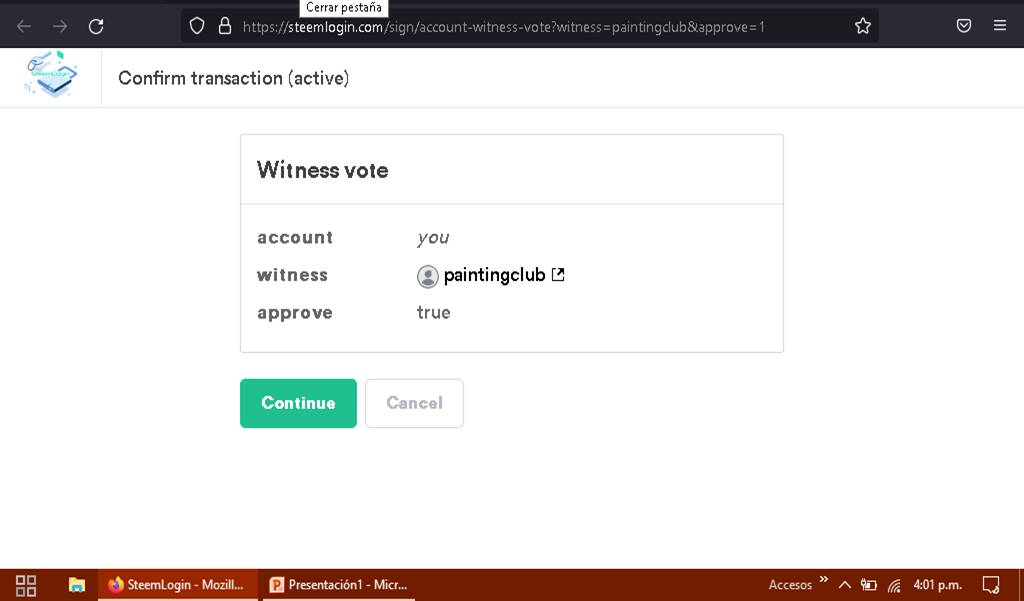
Task: Go back with the browser back arrow
Action: point(24,26)
